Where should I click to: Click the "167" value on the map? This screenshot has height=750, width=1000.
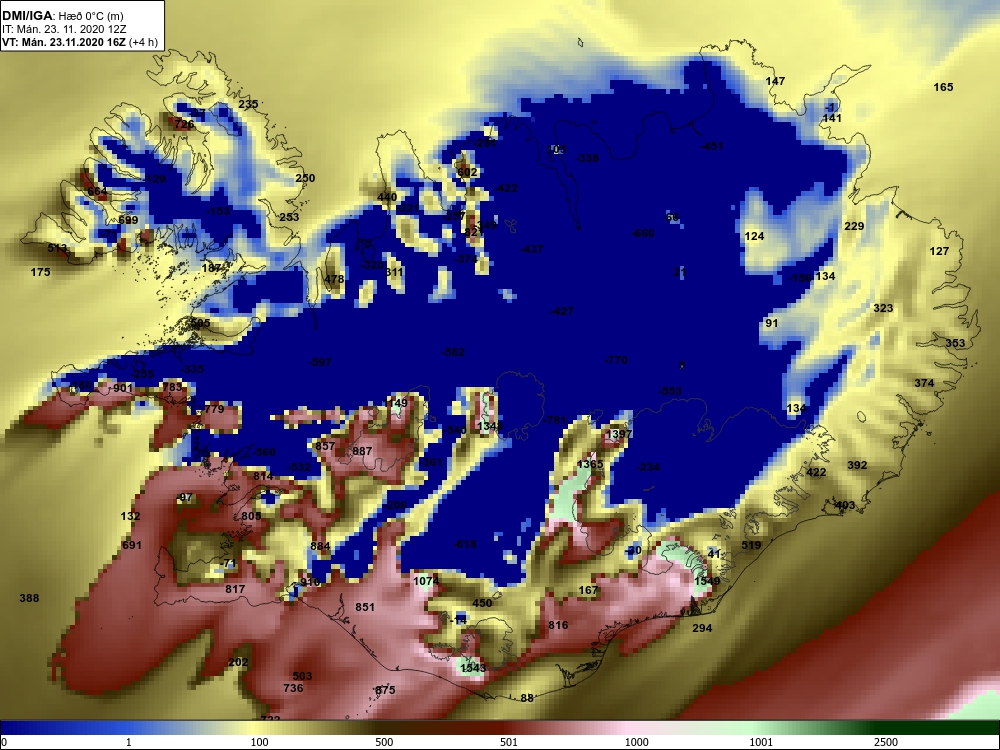[x=588, y=590]
